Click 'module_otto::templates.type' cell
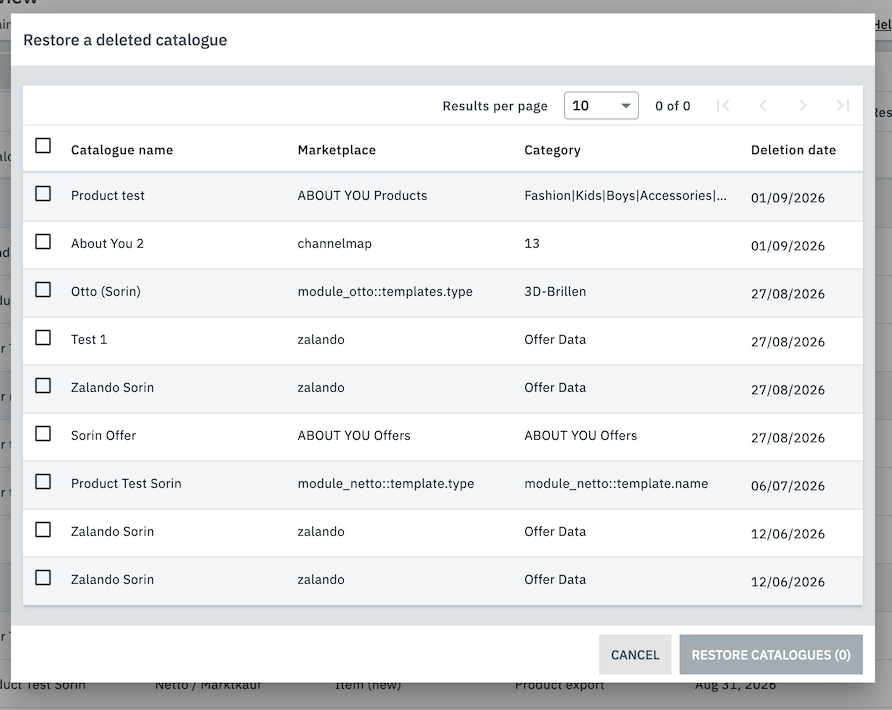Screen dimensions: 892x710 coord(385,291)
